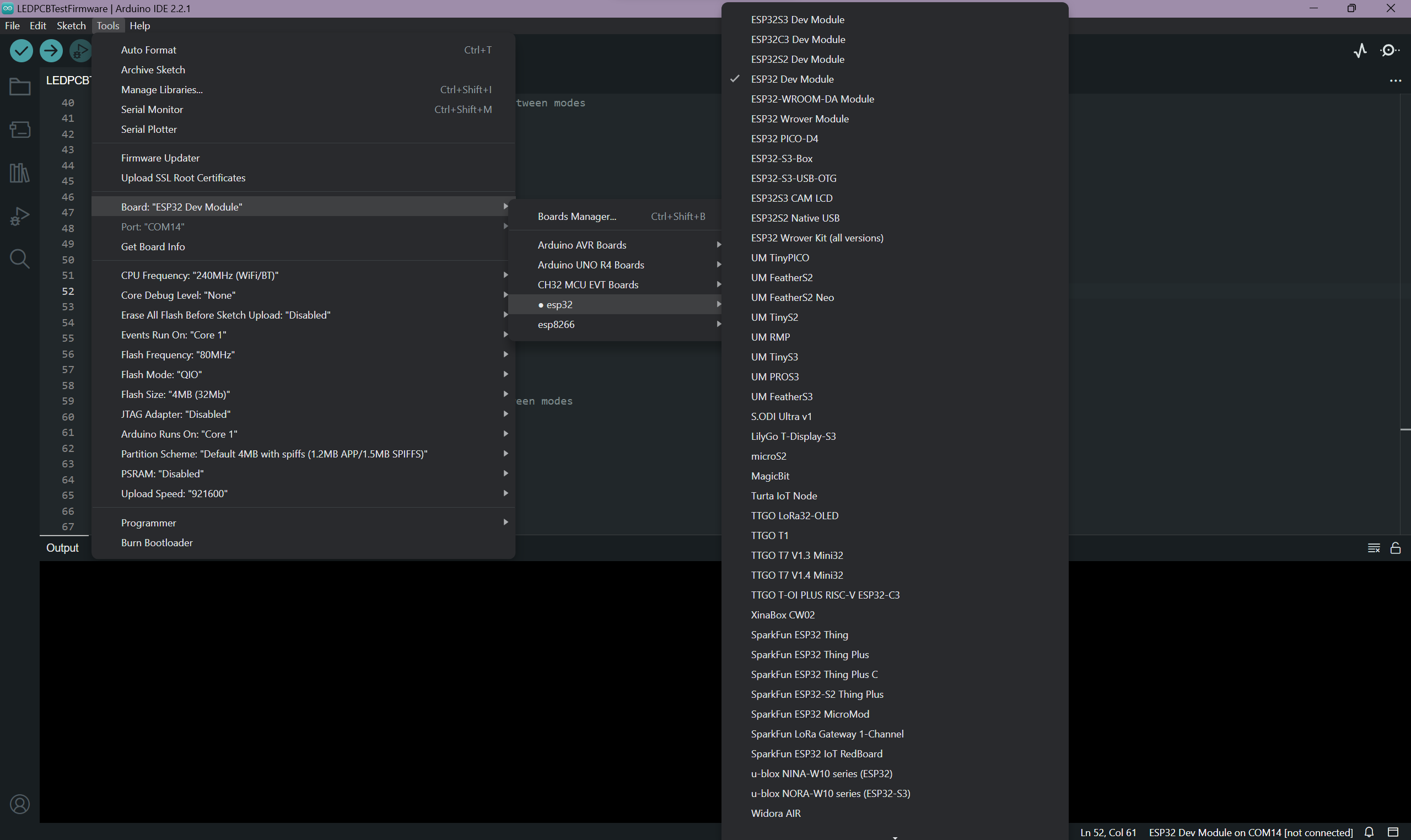This screenshot has width=1411, height=840.
Task: Choose Archive Sketch menu entry
Action: point(303,69)
